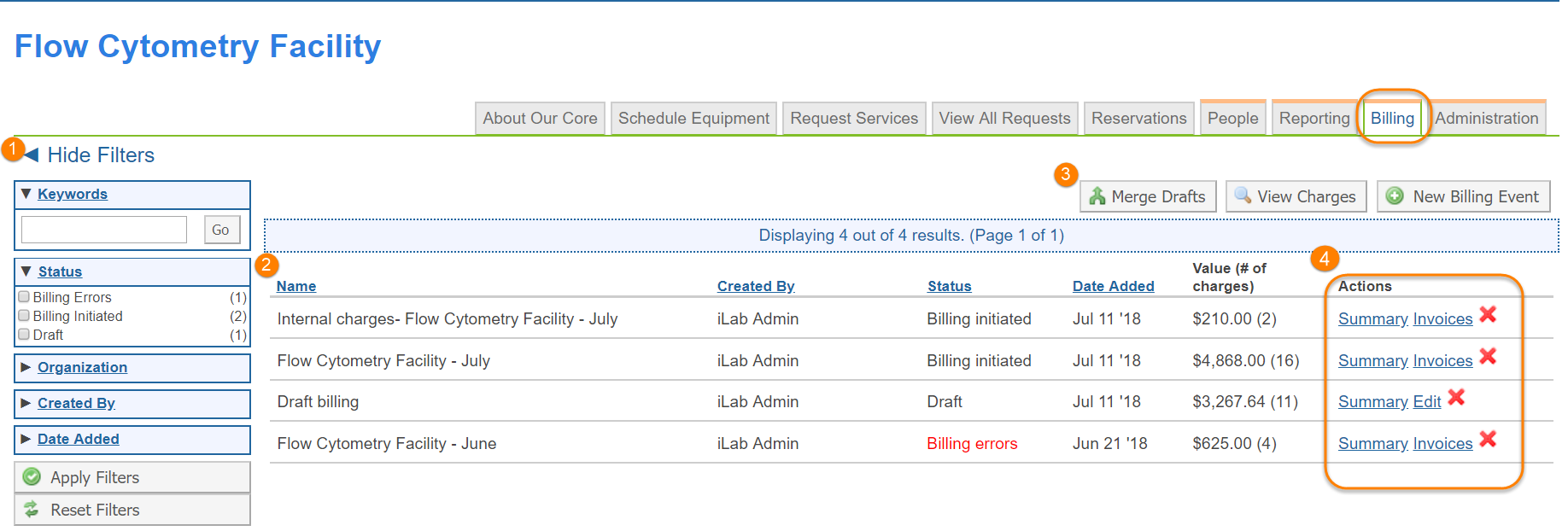Enable the Billing Initiated status checkbox

coord(24,316)
